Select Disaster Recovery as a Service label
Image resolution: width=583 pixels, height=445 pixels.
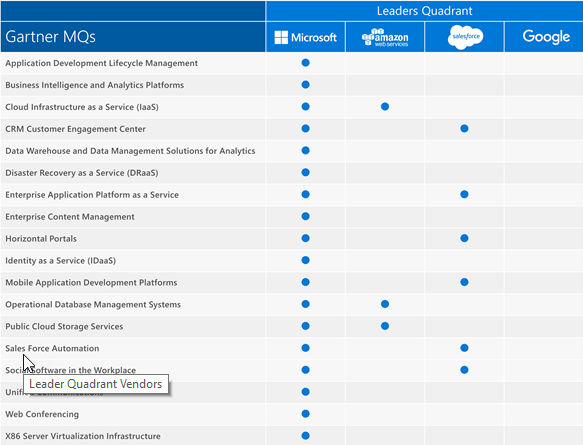(x=82, y=173)
